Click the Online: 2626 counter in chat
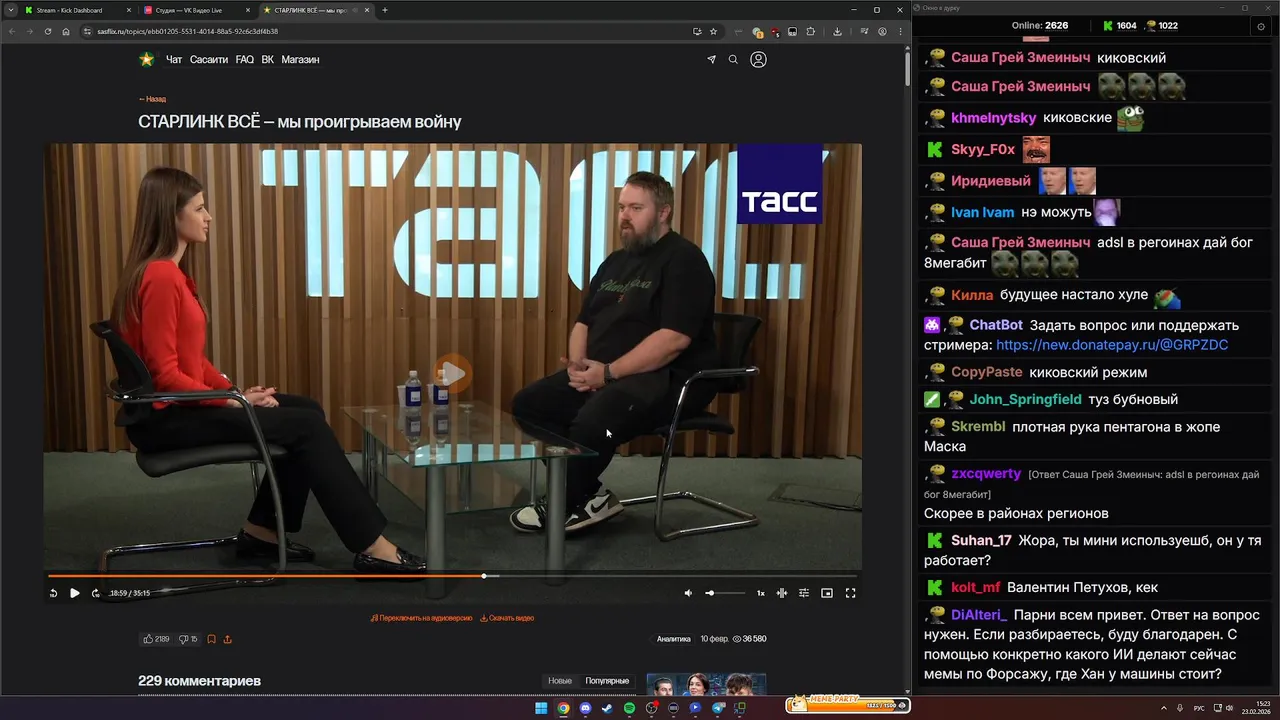This screenshot has width=1280, height=720. [x=1040, y=26]
